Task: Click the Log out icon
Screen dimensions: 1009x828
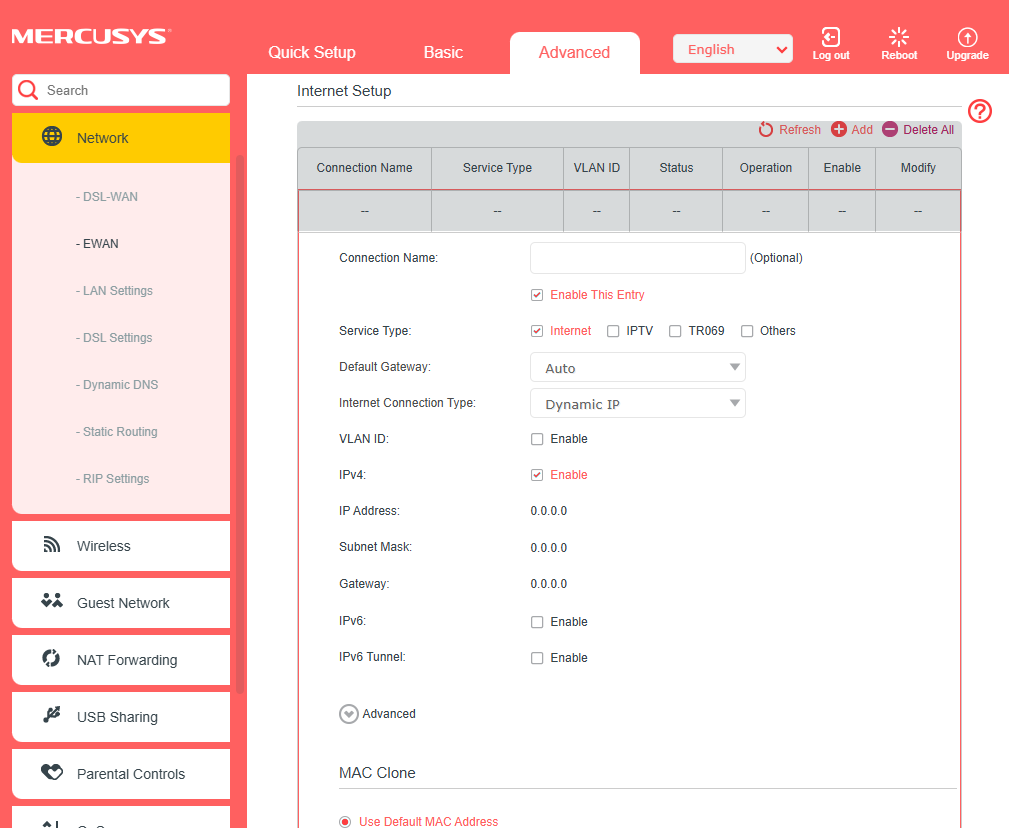Action: [x=830, y=37]
